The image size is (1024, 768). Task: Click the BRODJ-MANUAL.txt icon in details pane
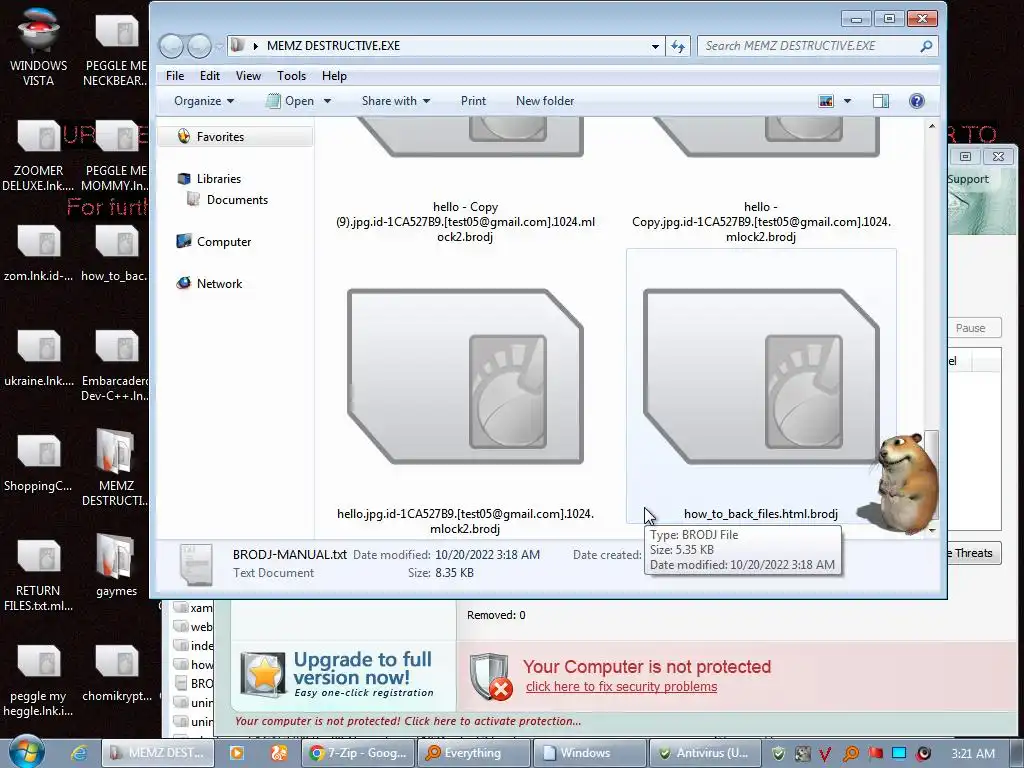point(196,564)
